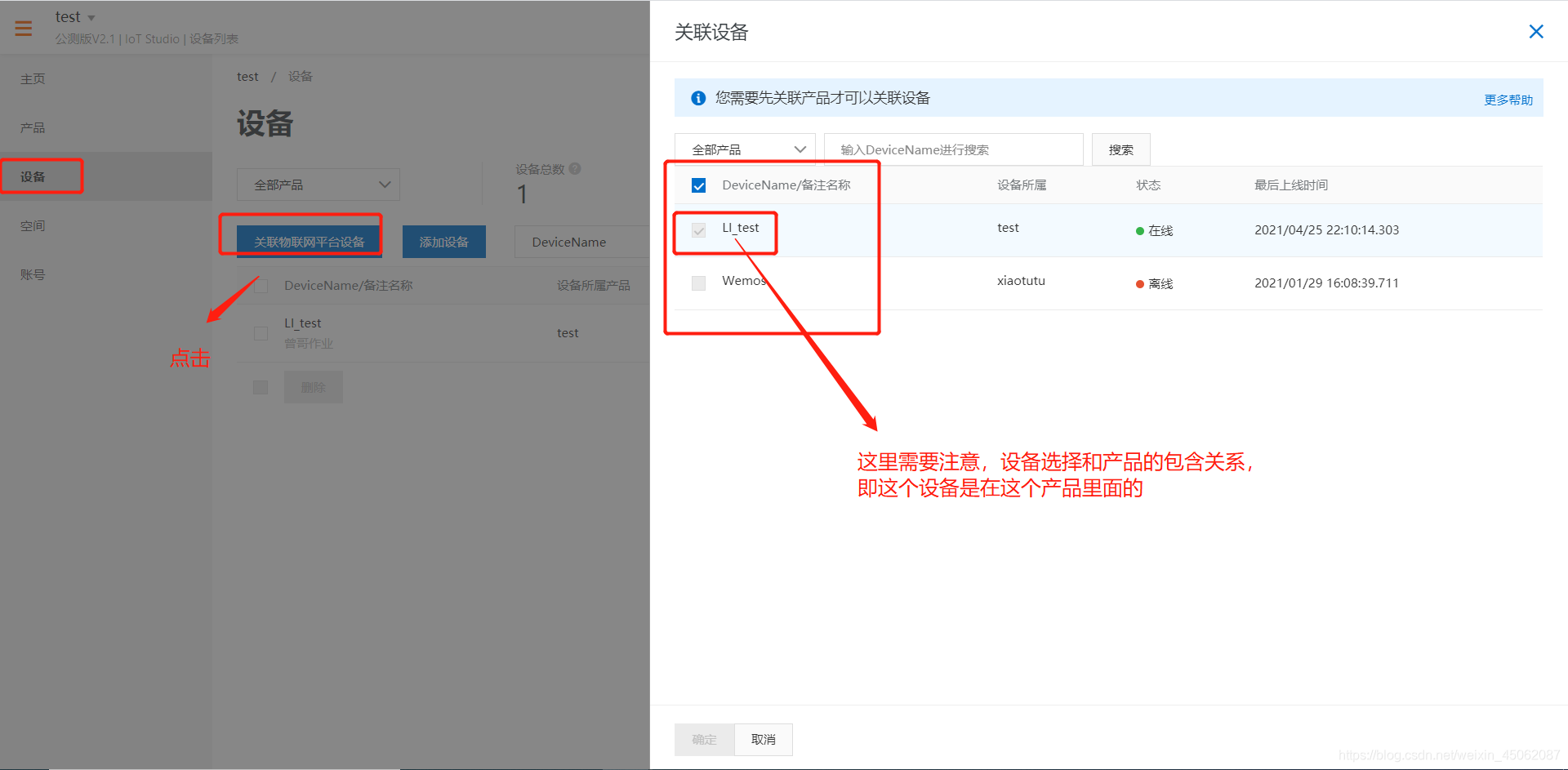Expand the test project dropdown arrow
This screenshot has width=1568, height=770.
[x=91, y=18]
